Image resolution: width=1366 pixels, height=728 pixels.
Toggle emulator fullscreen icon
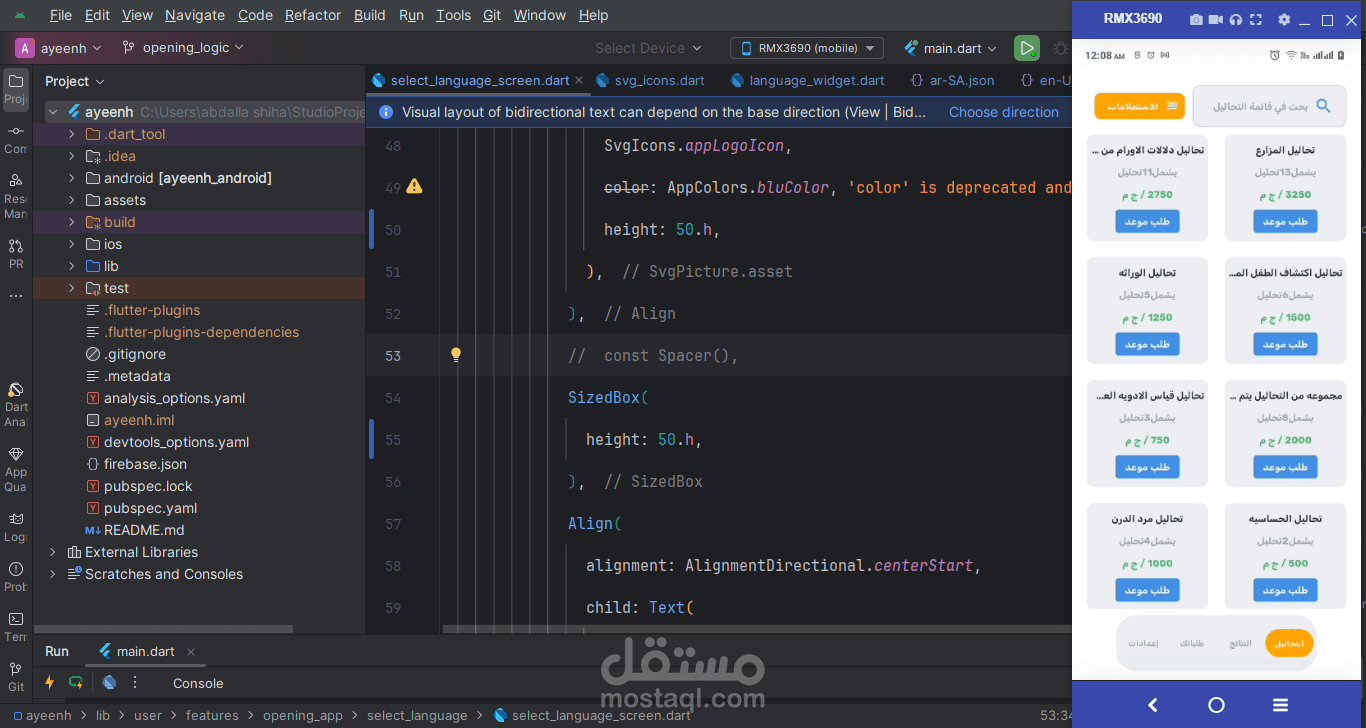[1256, 19]
